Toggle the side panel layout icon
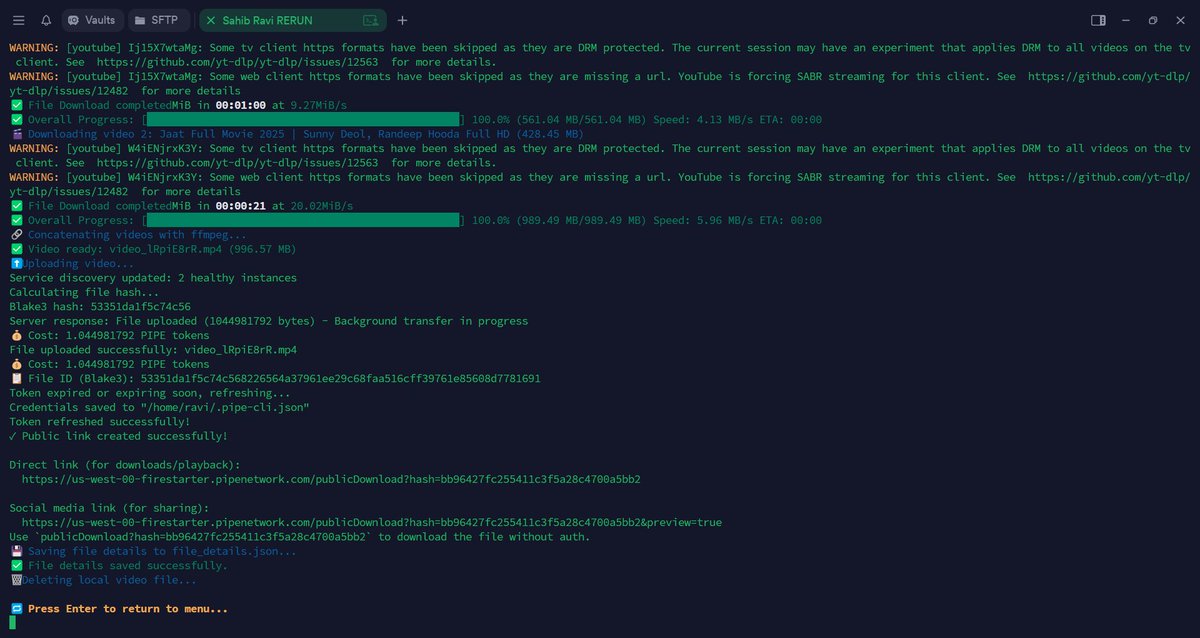Screen dimensions: 1200x638 1098,20
